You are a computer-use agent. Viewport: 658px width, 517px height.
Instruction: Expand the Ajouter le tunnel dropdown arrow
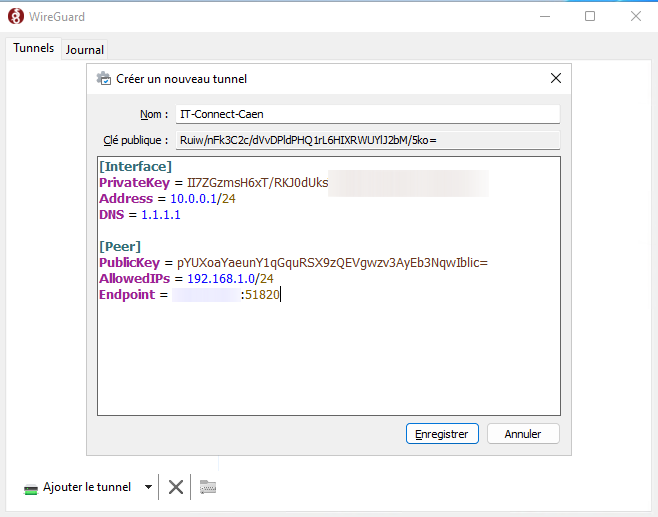pos(148,487)
